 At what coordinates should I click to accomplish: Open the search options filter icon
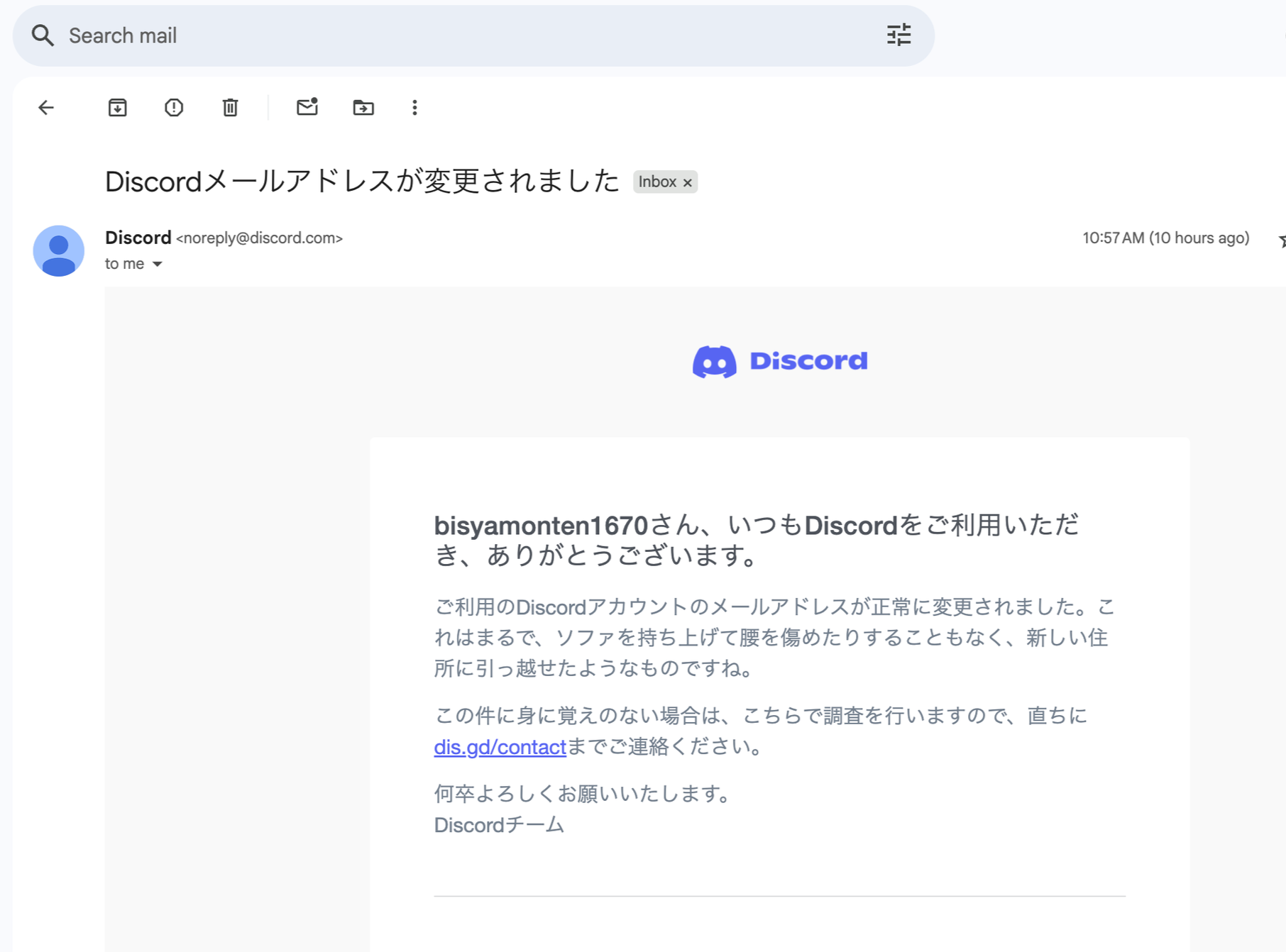898,35
